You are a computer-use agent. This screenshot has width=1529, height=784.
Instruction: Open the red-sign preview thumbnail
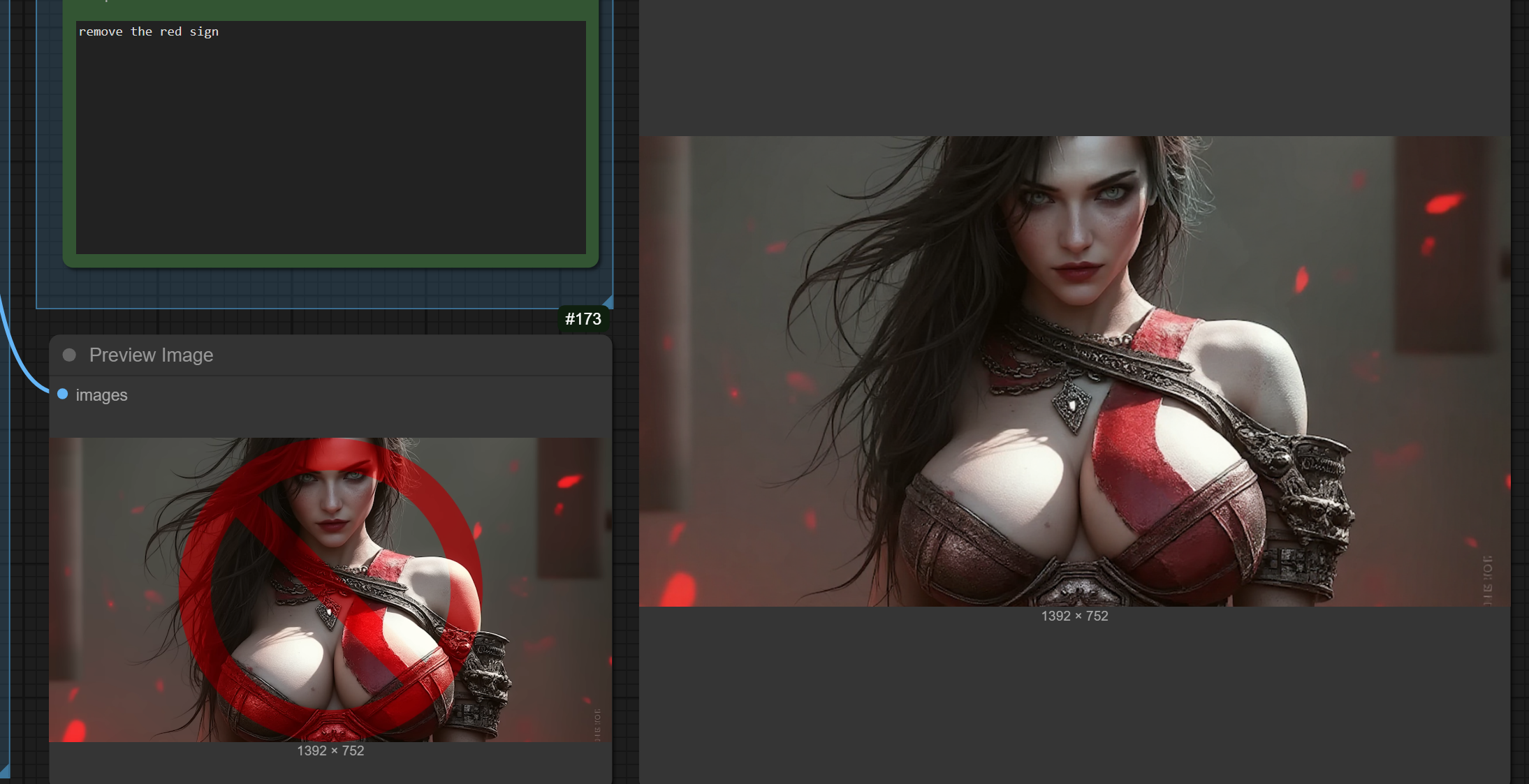(x=330, y=589)
